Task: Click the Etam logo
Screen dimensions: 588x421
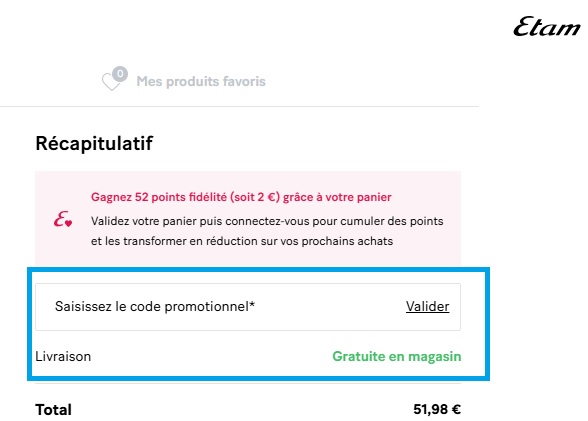Action: (x=547, y=27)
